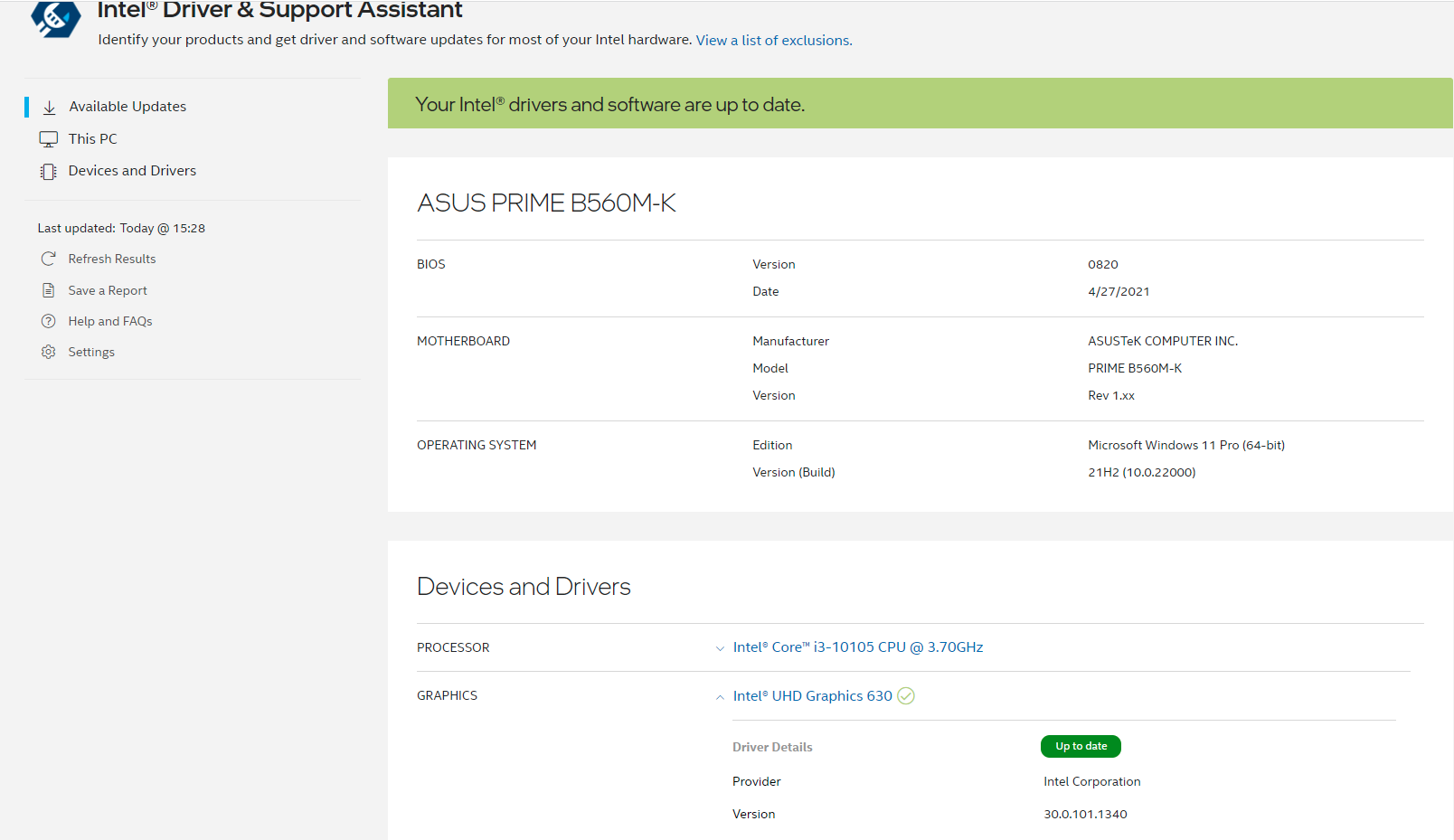Click the Intel UHD Graphics 630 link
Screen dimensions: 1454x840
813,696
